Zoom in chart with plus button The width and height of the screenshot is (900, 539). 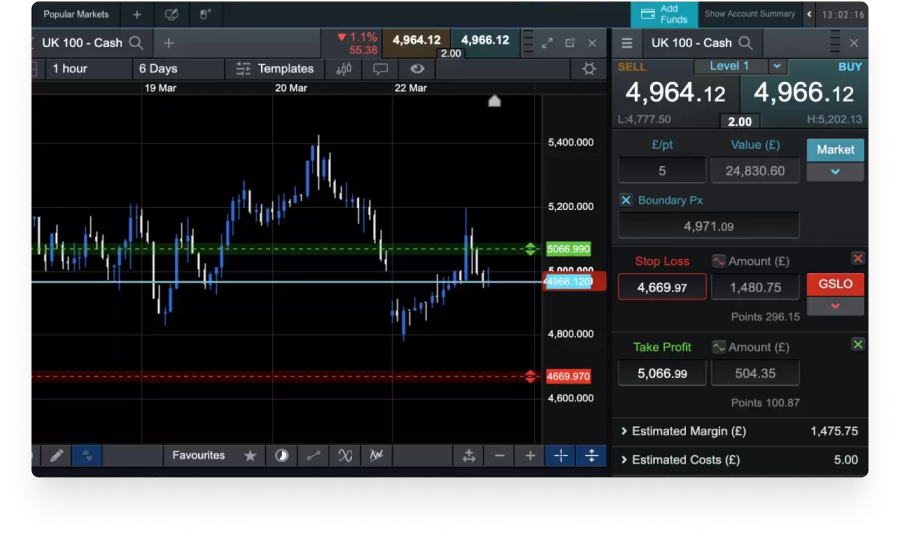(x=530, y=455)
